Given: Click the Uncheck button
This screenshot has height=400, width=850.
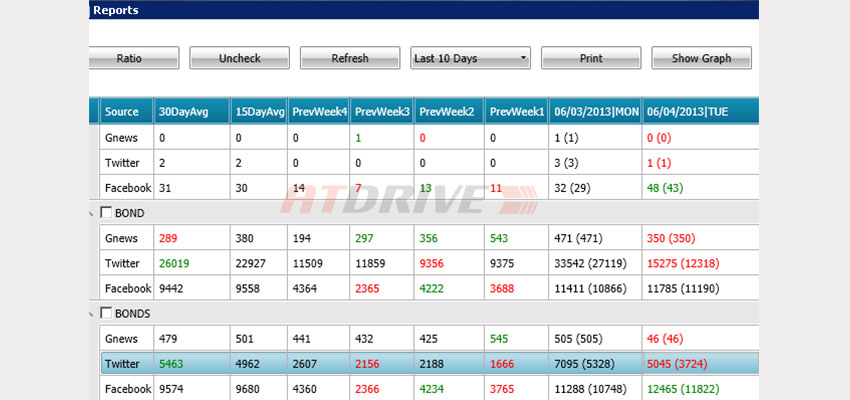Looking at the screenshot, I should 240,58.
